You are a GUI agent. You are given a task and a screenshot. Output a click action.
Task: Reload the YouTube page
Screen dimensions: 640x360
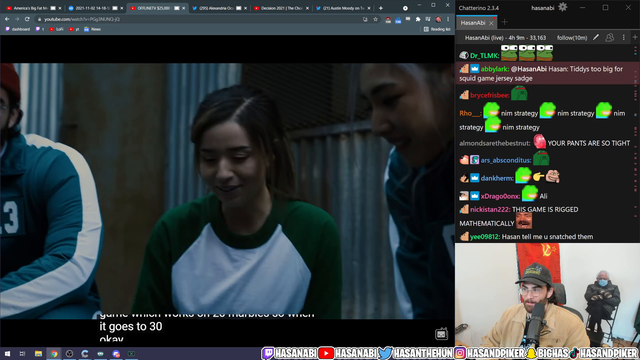click(x=27, y=19)
